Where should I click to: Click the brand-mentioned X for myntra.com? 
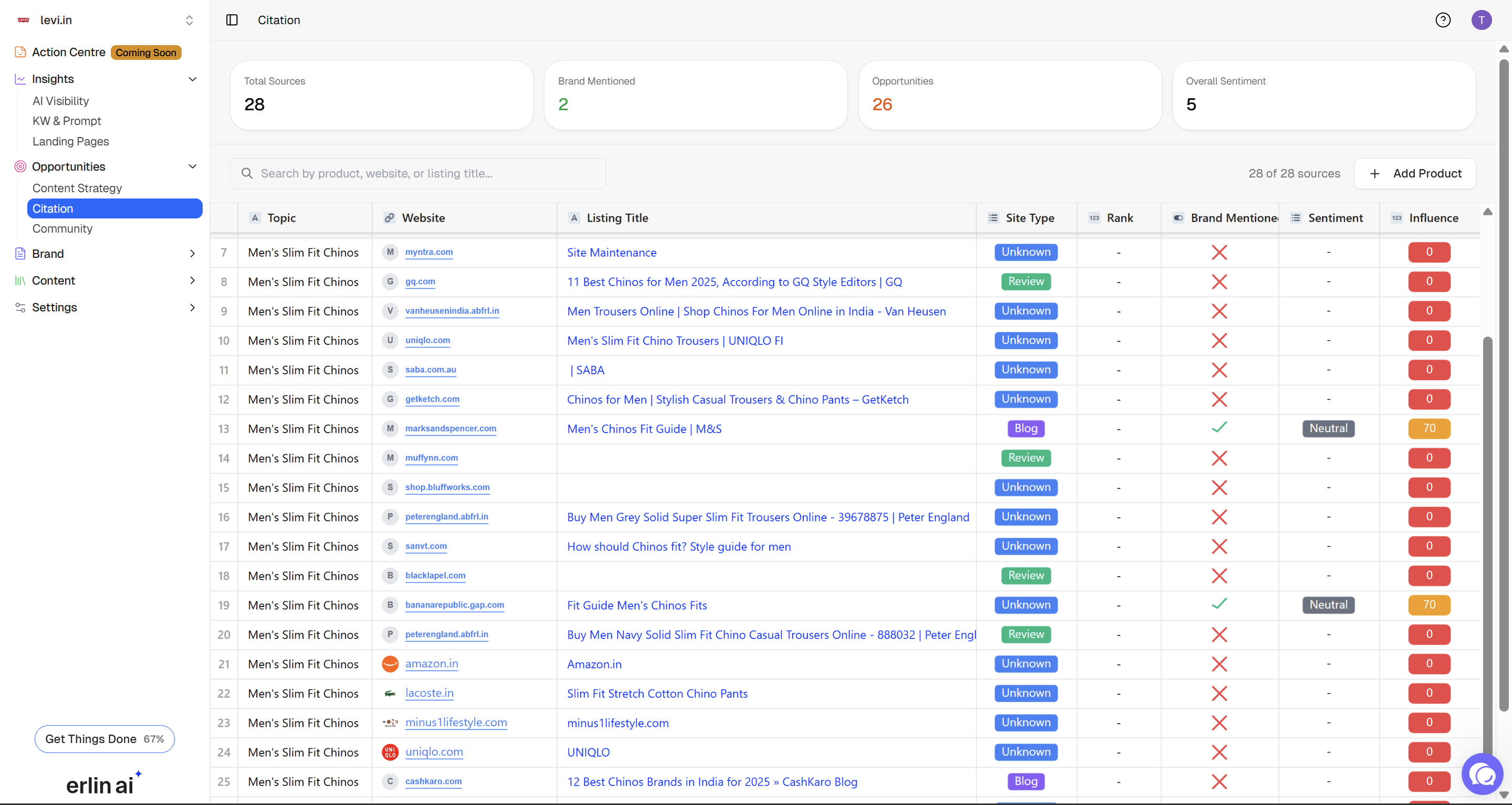pos(1219,253)
